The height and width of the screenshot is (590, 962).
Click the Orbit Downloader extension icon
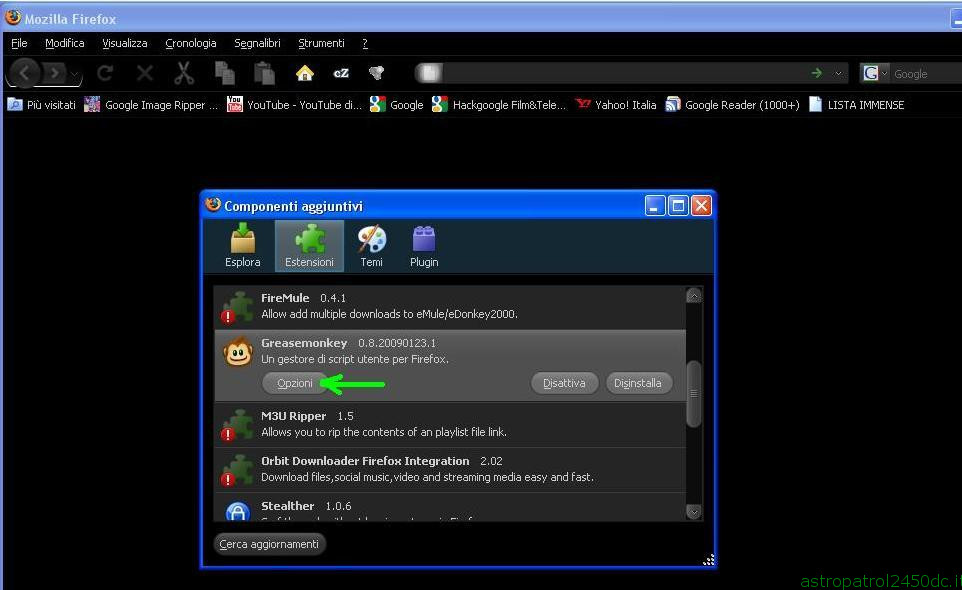tap(237, 470)
